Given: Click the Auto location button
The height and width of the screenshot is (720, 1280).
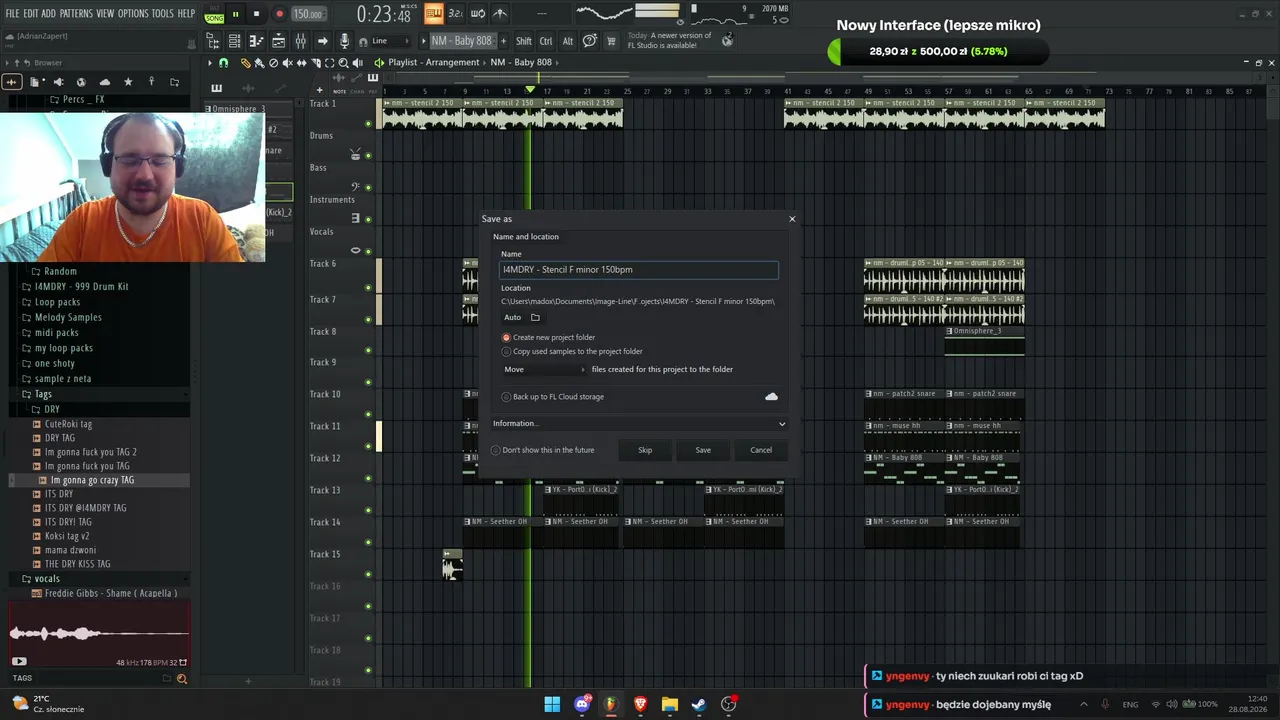Looking at the screenshot, I should (513, 317).
